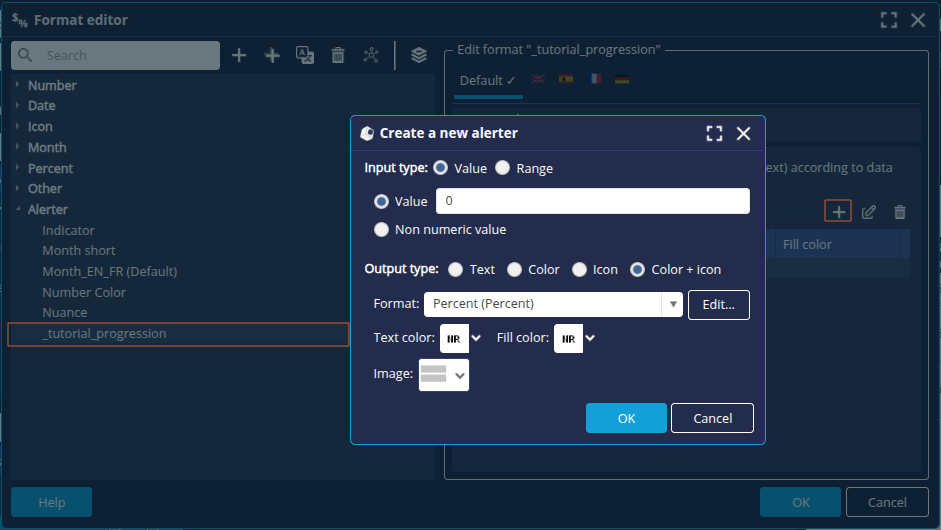Click the stacked layers icon in the left toolbar
Viewport: 941px width, 530px height.
coord(419,56)
